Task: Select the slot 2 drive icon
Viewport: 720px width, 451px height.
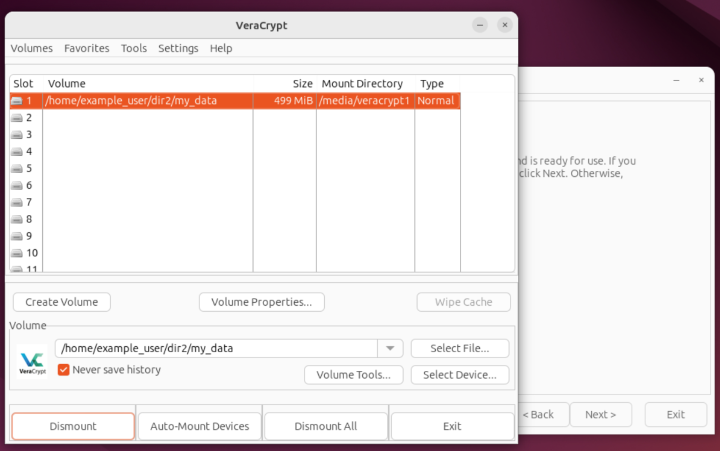Action: point(17,118)
